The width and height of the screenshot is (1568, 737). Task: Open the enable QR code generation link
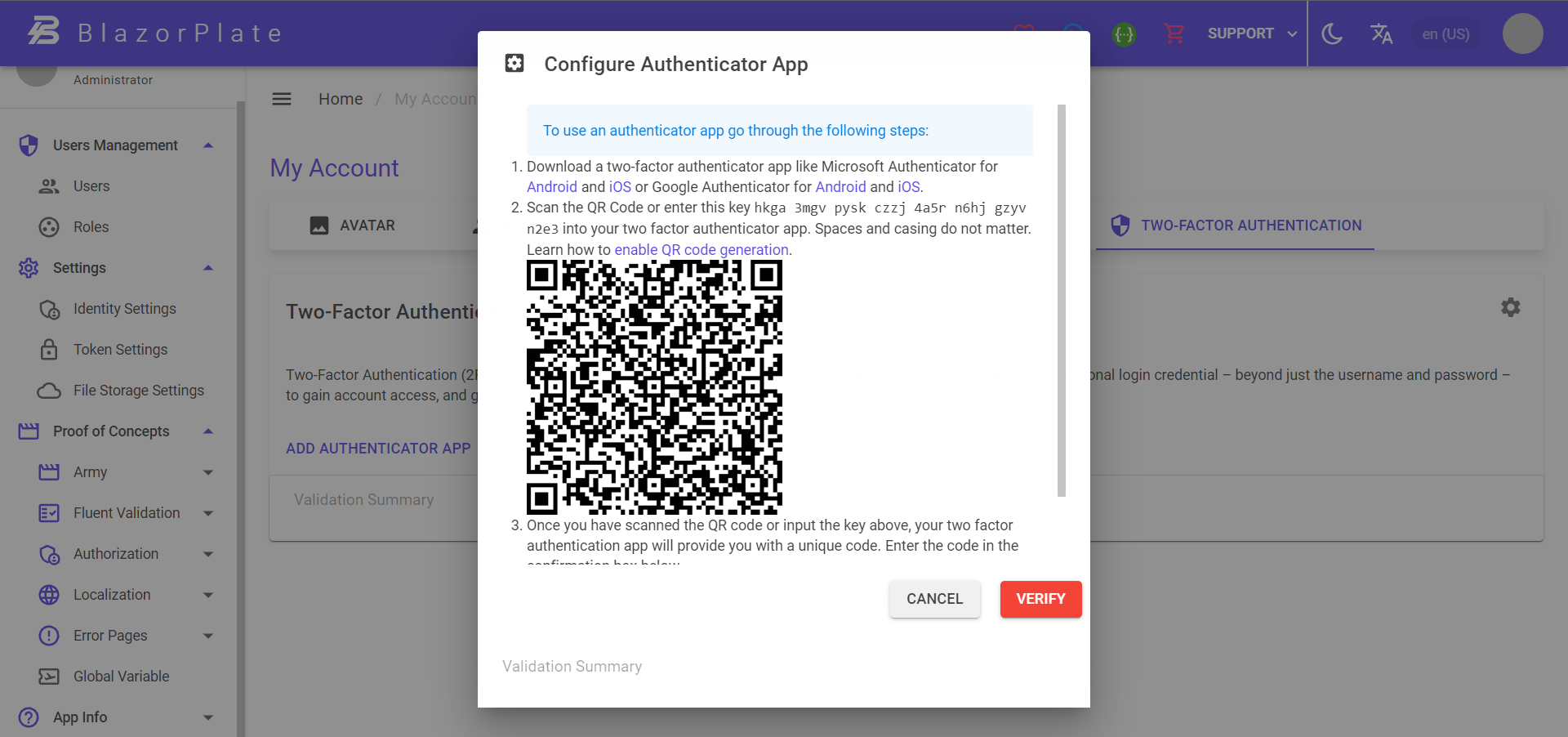pos(701,250)
